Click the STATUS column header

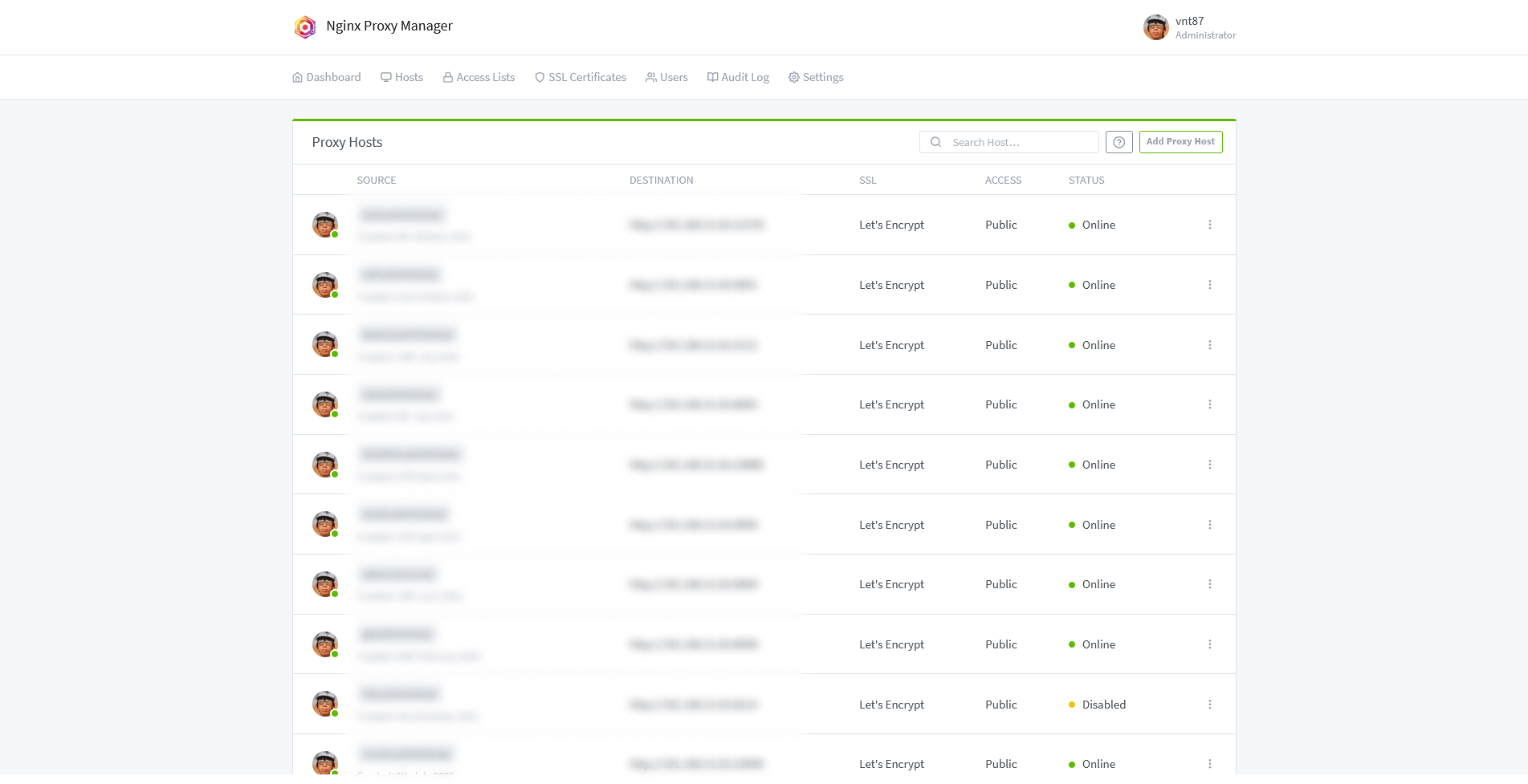click(x=1086, y=181)
